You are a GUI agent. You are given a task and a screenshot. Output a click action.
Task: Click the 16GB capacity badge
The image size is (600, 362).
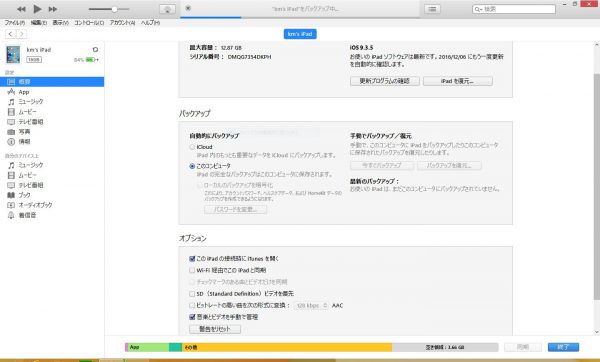34,60
